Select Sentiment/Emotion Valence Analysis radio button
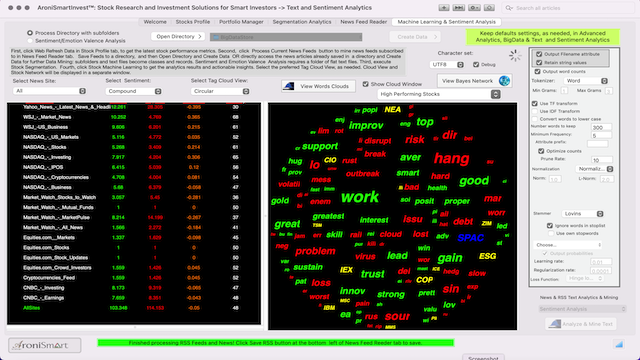Screen dimensions: 640x360 pyautogui.click(x=30, y=41)
